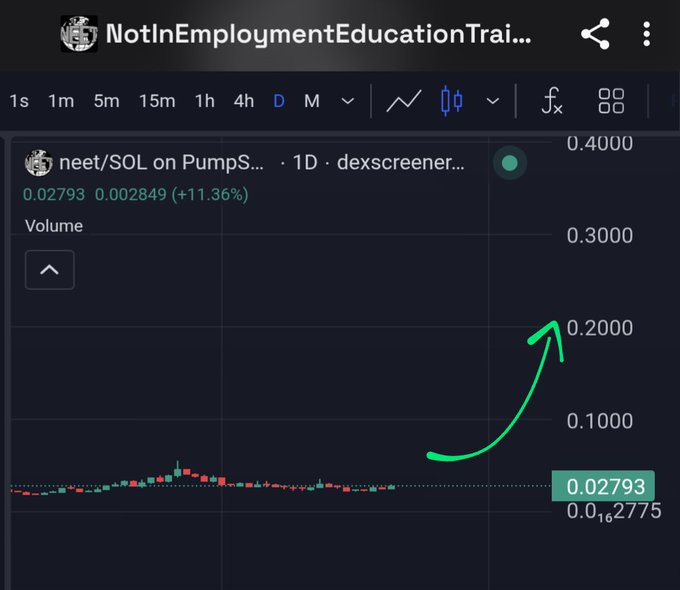680x590 pixels.
Task: Switch to 1s timeframe
Action: click(19, 101)
